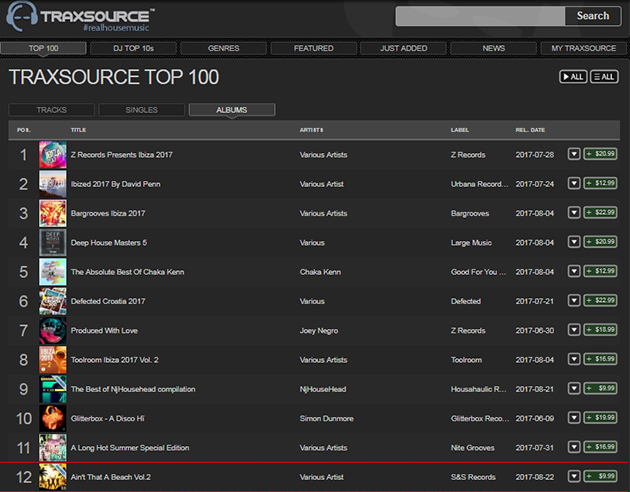Open the FEATURED nav tab
Image resolution: width=630 pixels, height=492 pixels.
(x=313, y=48)
